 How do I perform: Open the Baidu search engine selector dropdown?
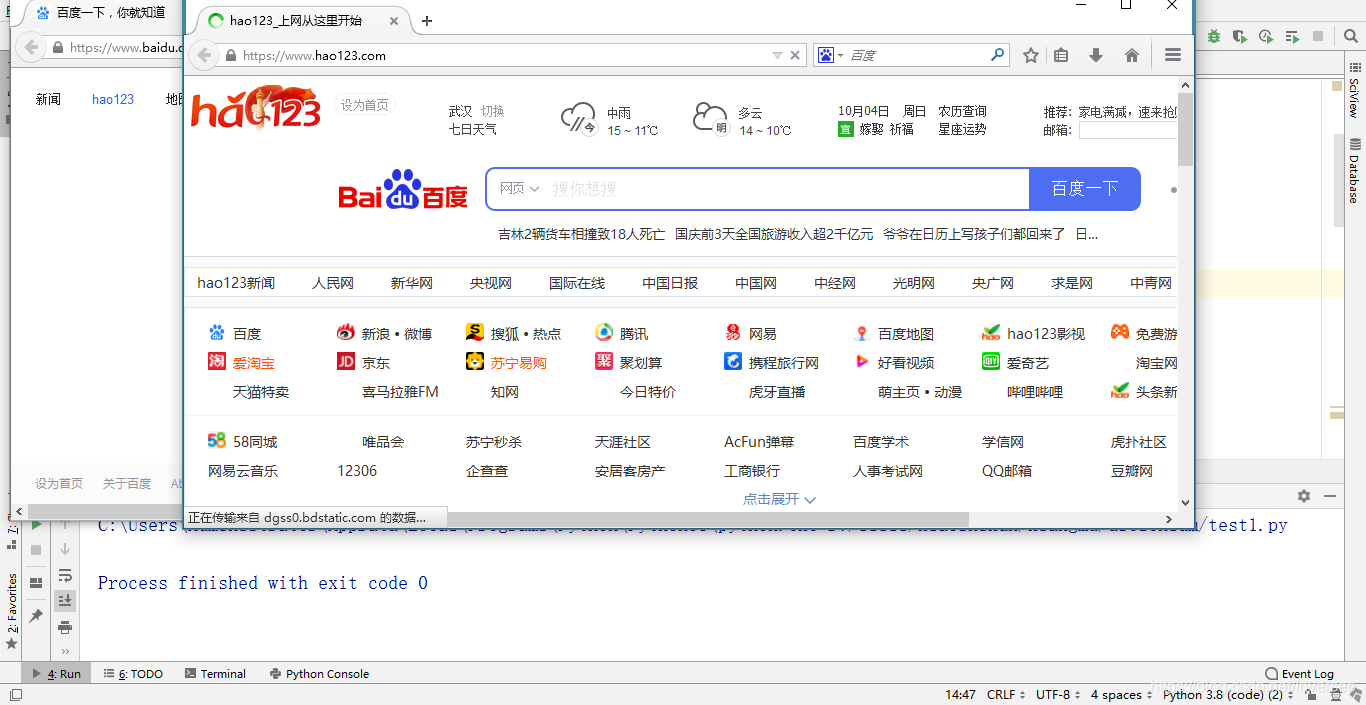830,55
